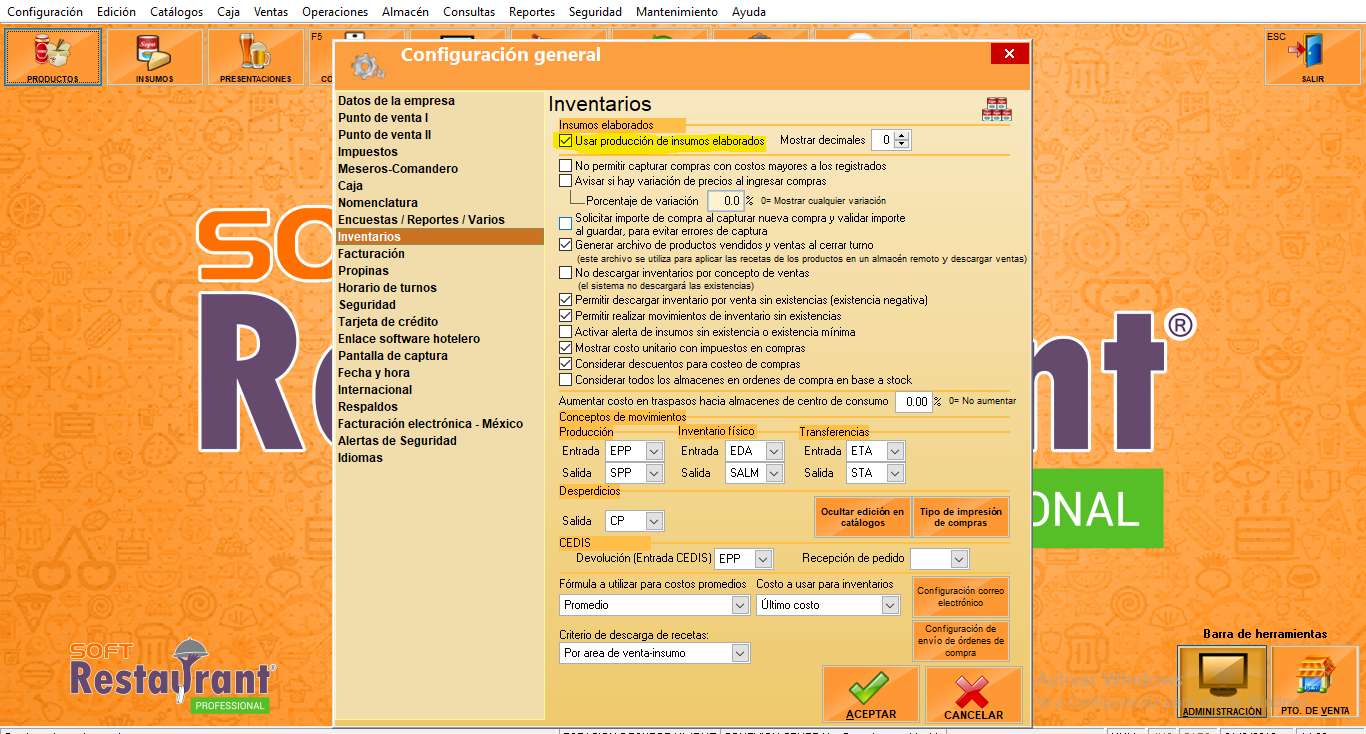Toggle Generar archivo de productos vendidos

(566, 244)
